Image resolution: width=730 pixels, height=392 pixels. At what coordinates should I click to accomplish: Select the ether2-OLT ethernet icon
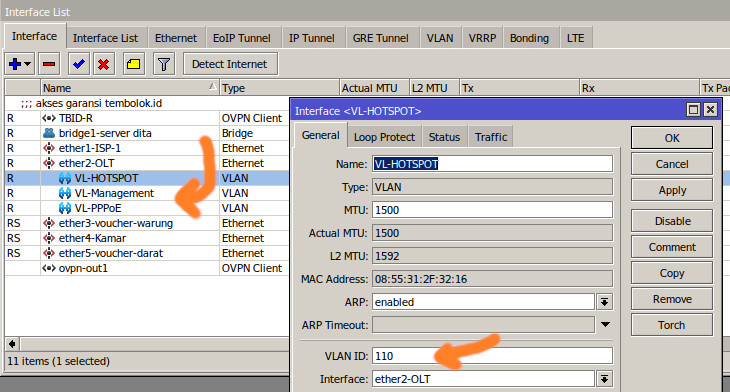49,163
